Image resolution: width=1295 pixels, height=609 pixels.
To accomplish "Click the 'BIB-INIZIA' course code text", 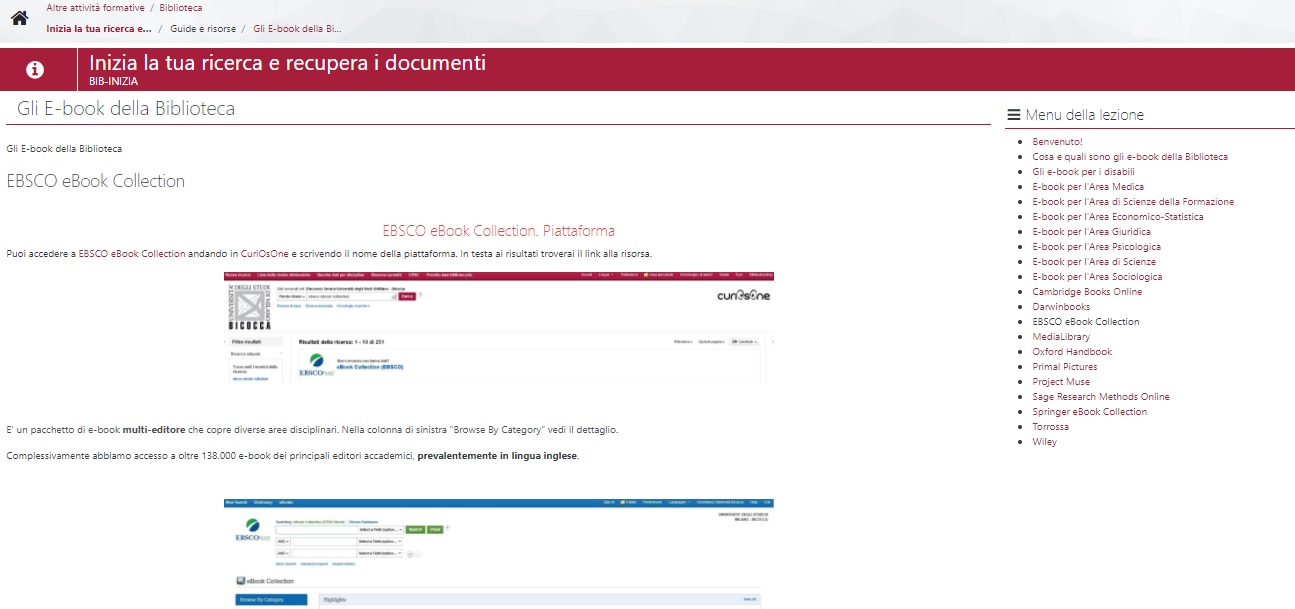I will click(114, 81).
